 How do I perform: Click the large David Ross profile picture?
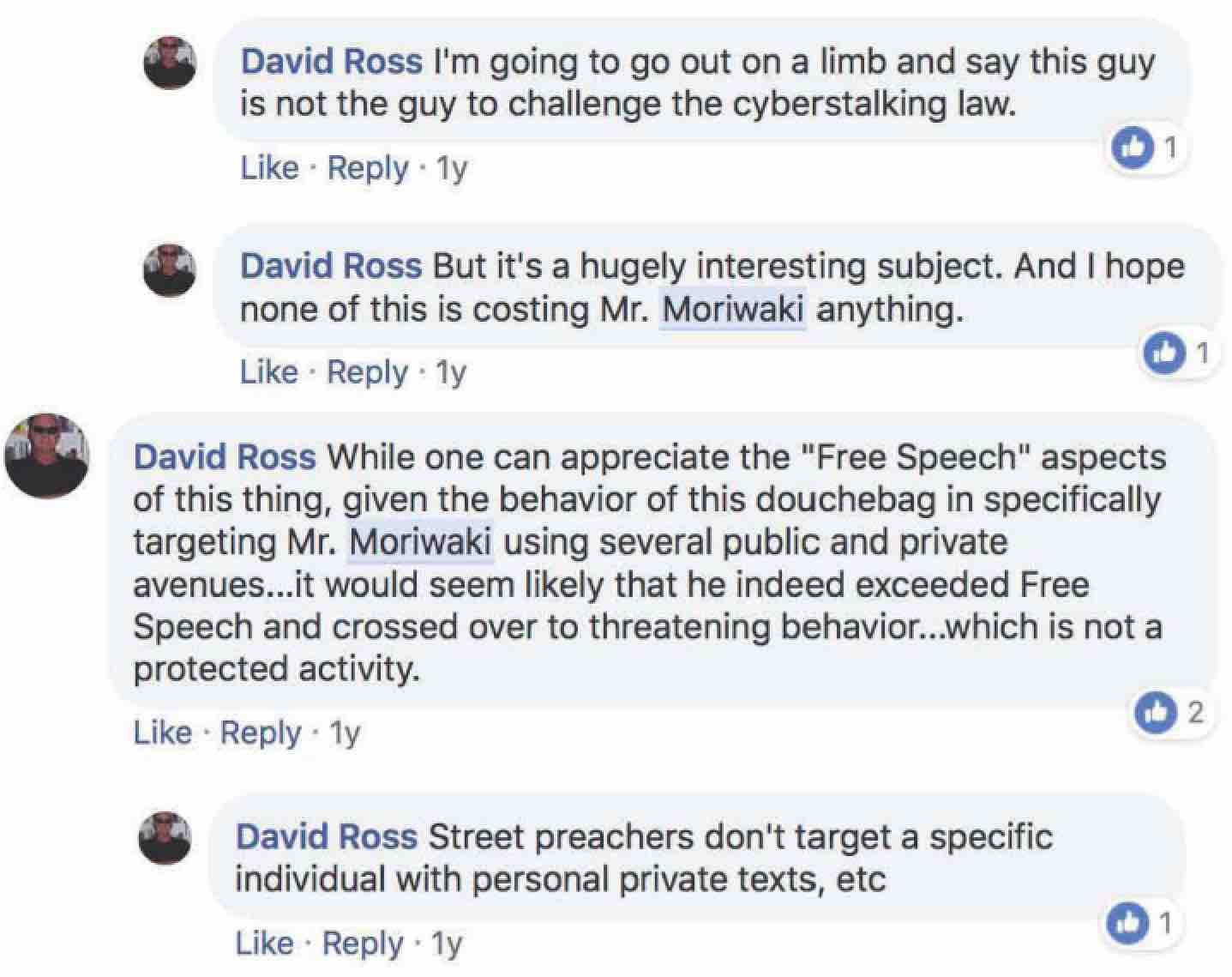(47, 455)
